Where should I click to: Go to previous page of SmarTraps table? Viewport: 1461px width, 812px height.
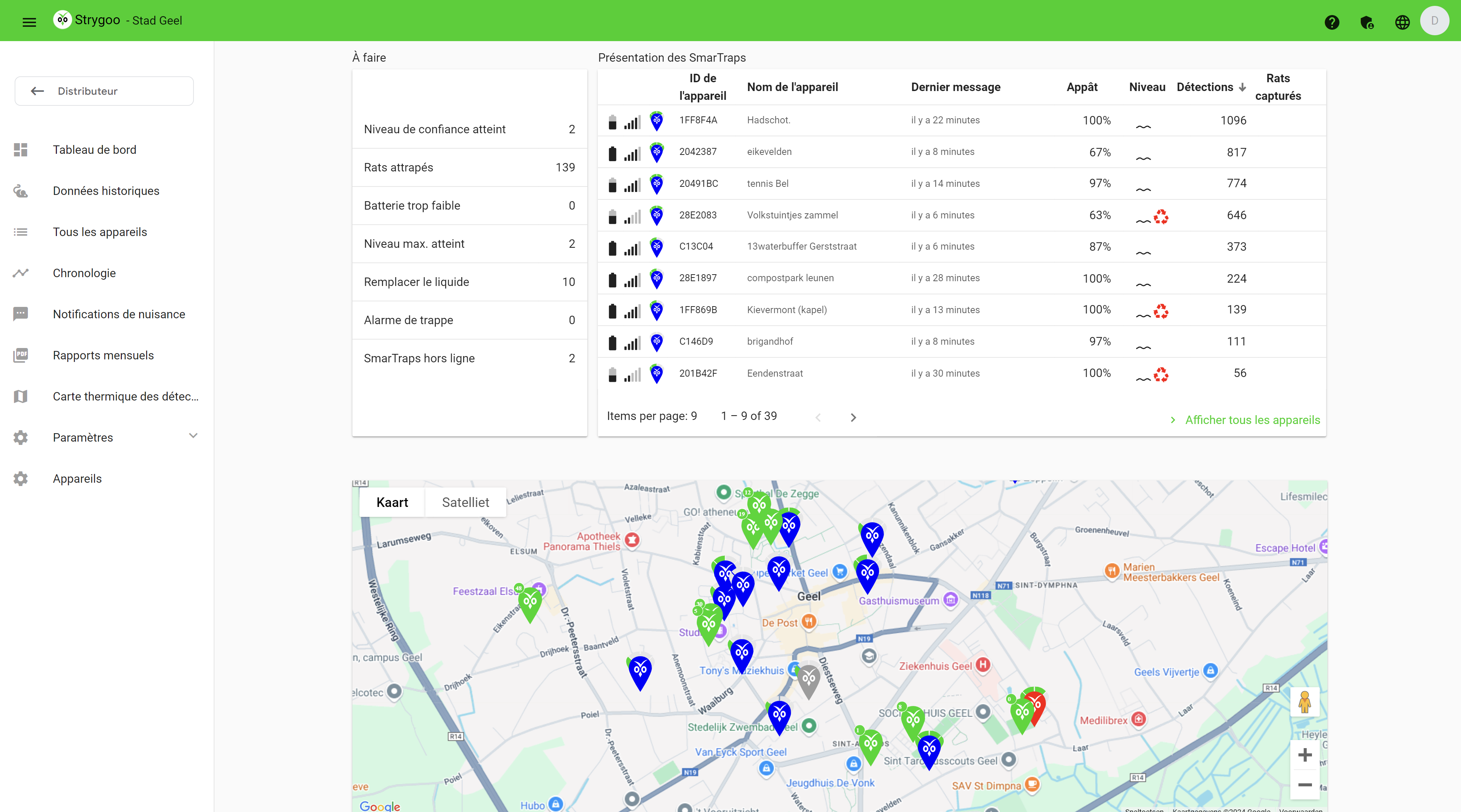click(818, 417)
